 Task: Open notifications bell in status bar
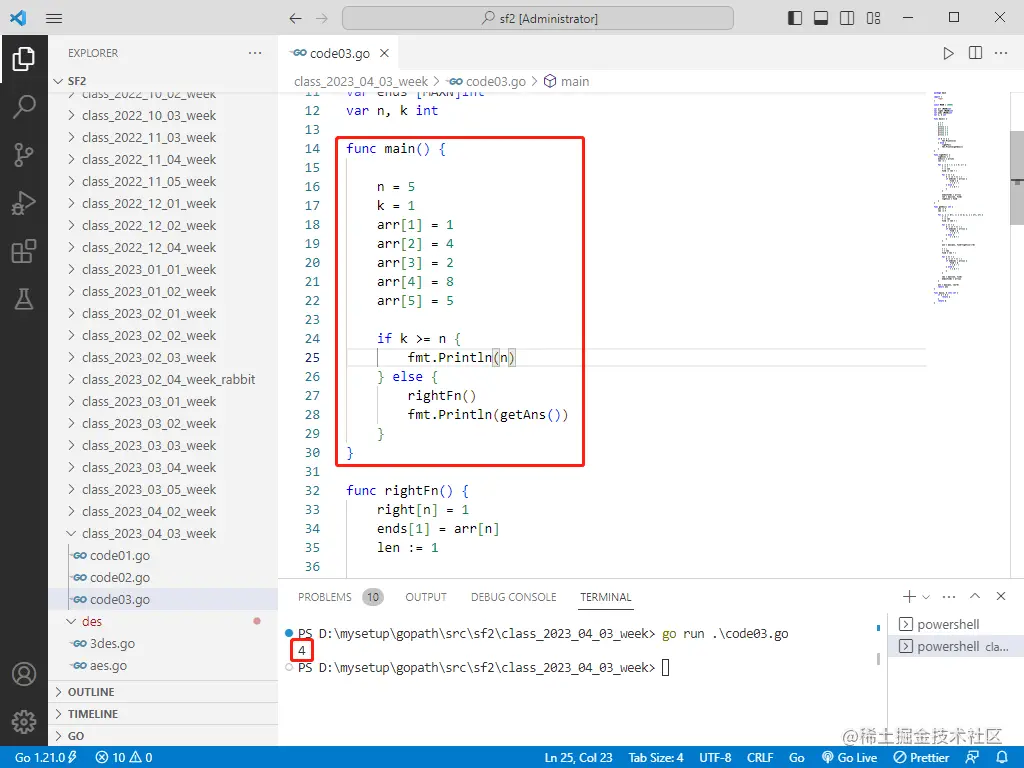click(1001, 758)
